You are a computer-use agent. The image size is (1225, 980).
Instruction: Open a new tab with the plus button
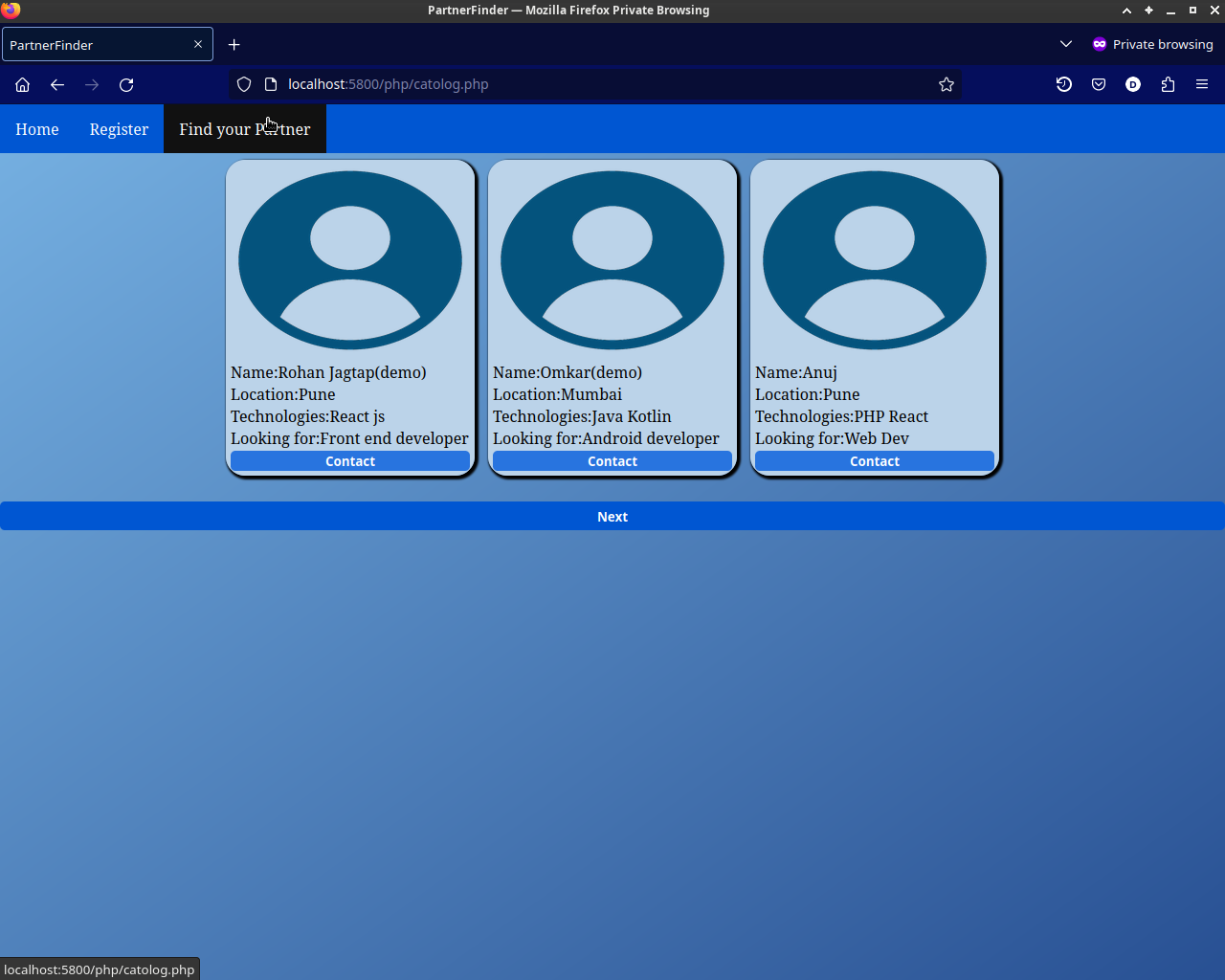234,45
